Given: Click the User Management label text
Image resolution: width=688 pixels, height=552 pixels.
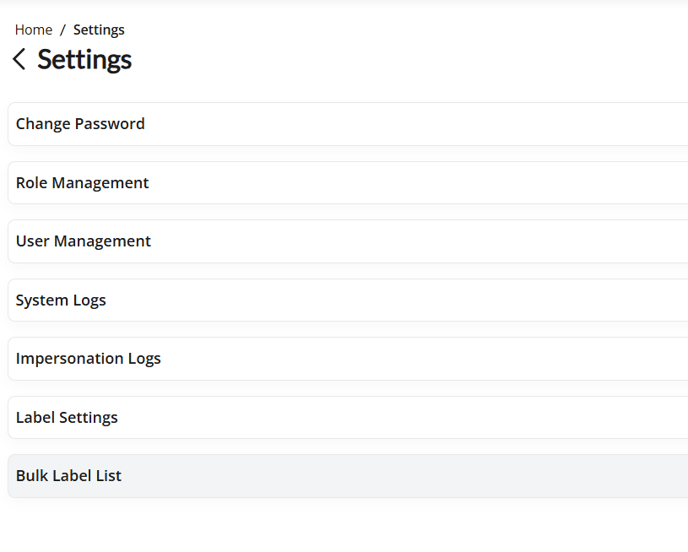Looking at the screenshot, I should click(83, 241).
